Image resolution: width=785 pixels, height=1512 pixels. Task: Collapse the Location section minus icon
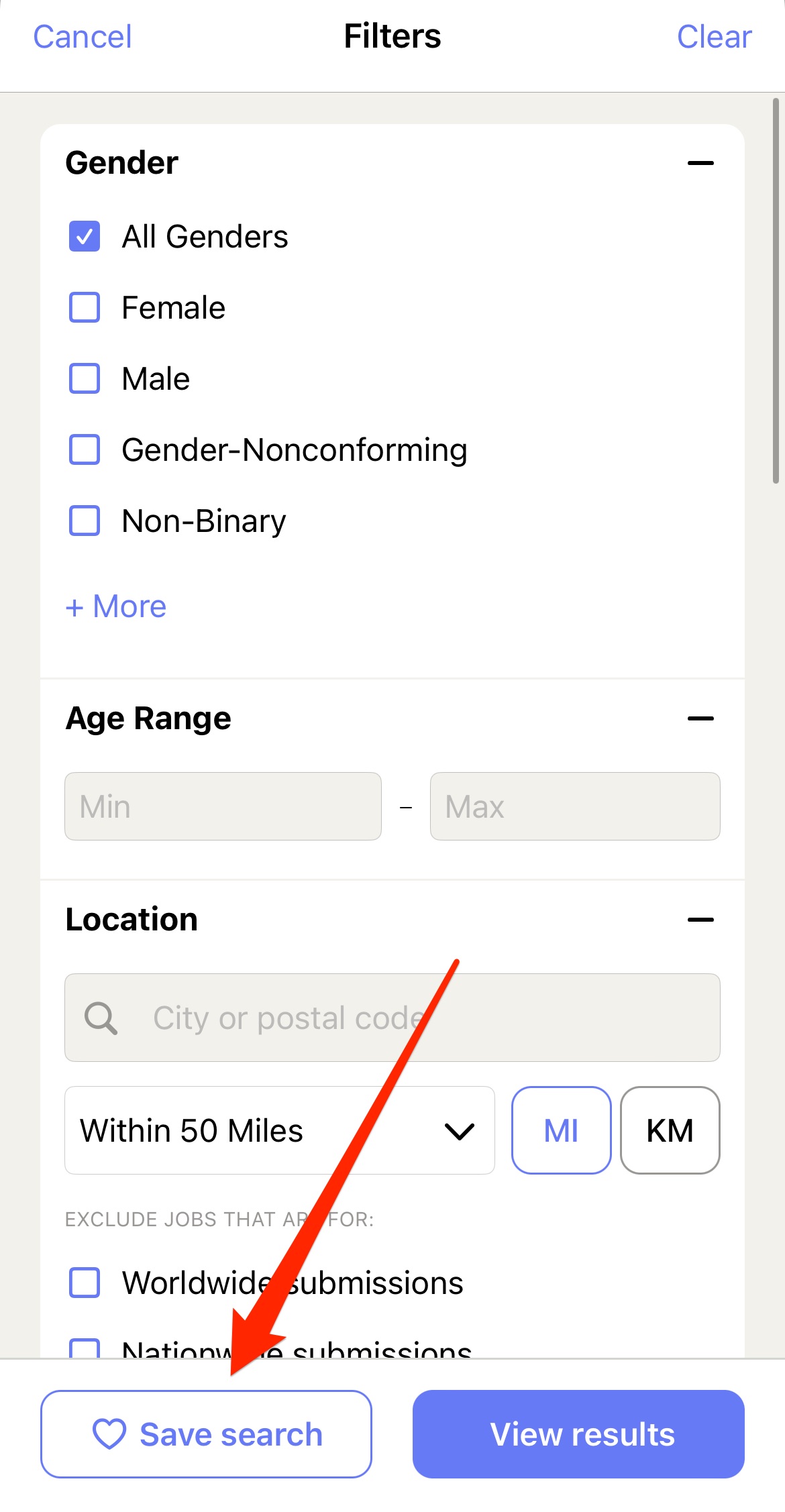(700, 920)
